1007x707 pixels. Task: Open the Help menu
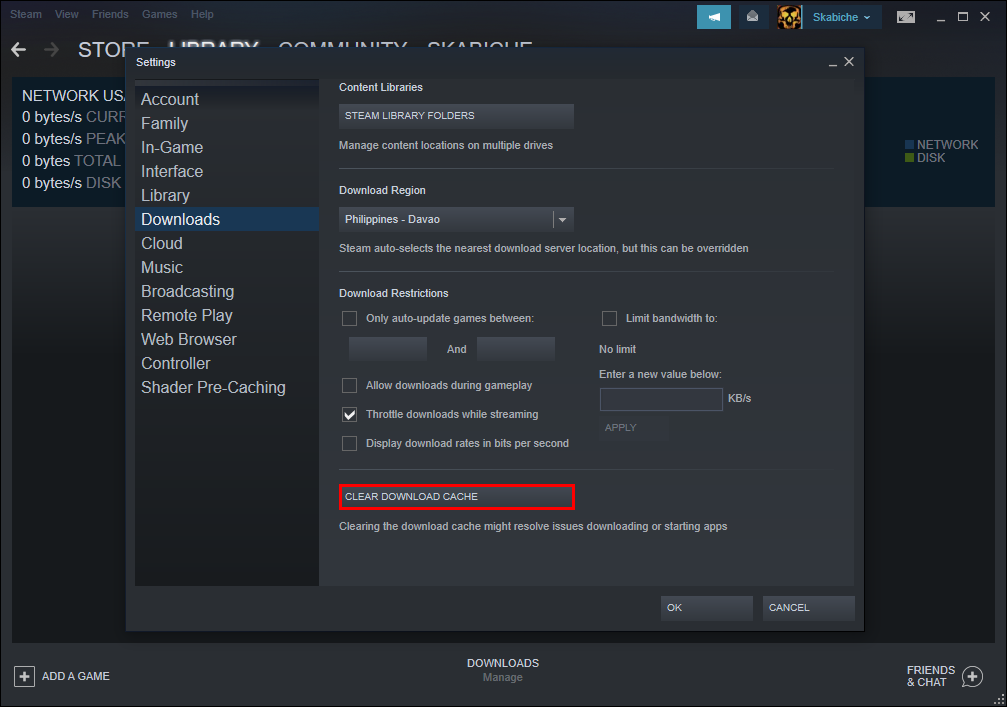(x=202, y=14)
